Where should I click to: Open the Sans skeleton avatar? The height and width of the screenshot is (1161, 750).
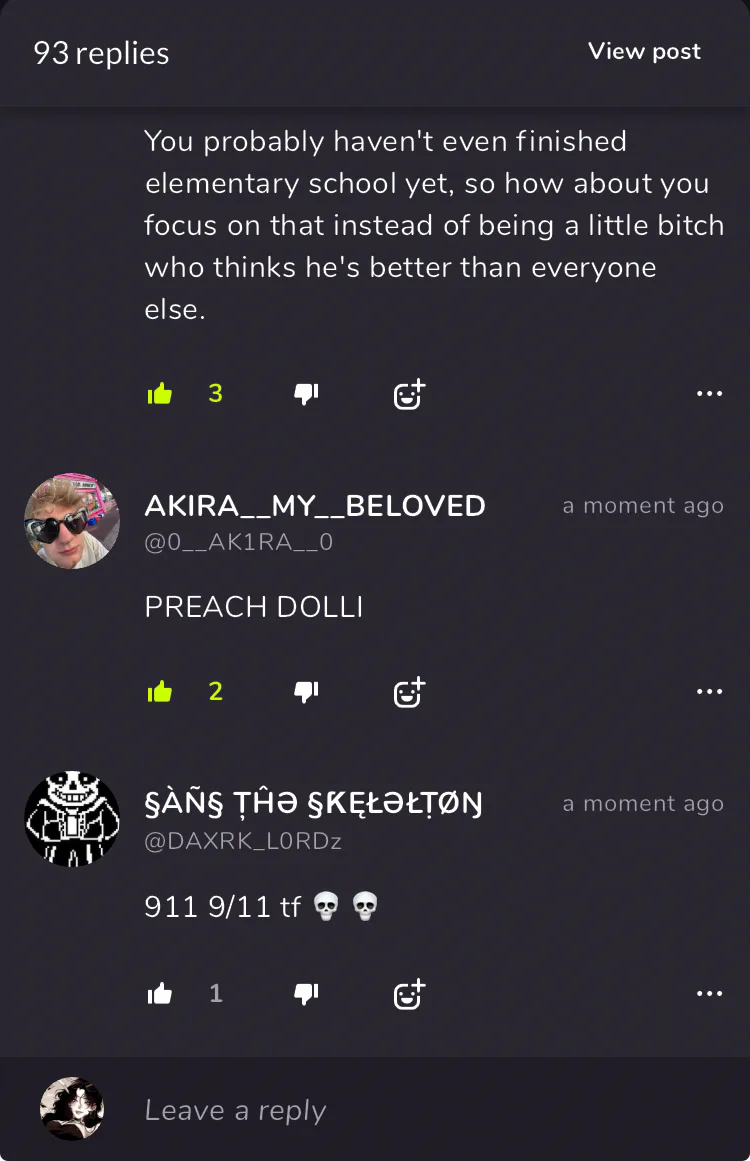point(72,819)
